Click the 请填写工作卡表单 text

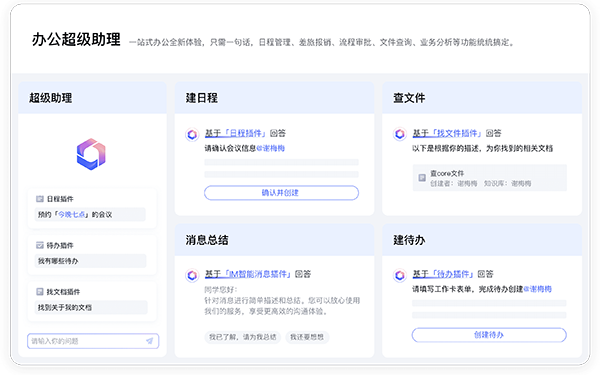click(x=467, y=289)
